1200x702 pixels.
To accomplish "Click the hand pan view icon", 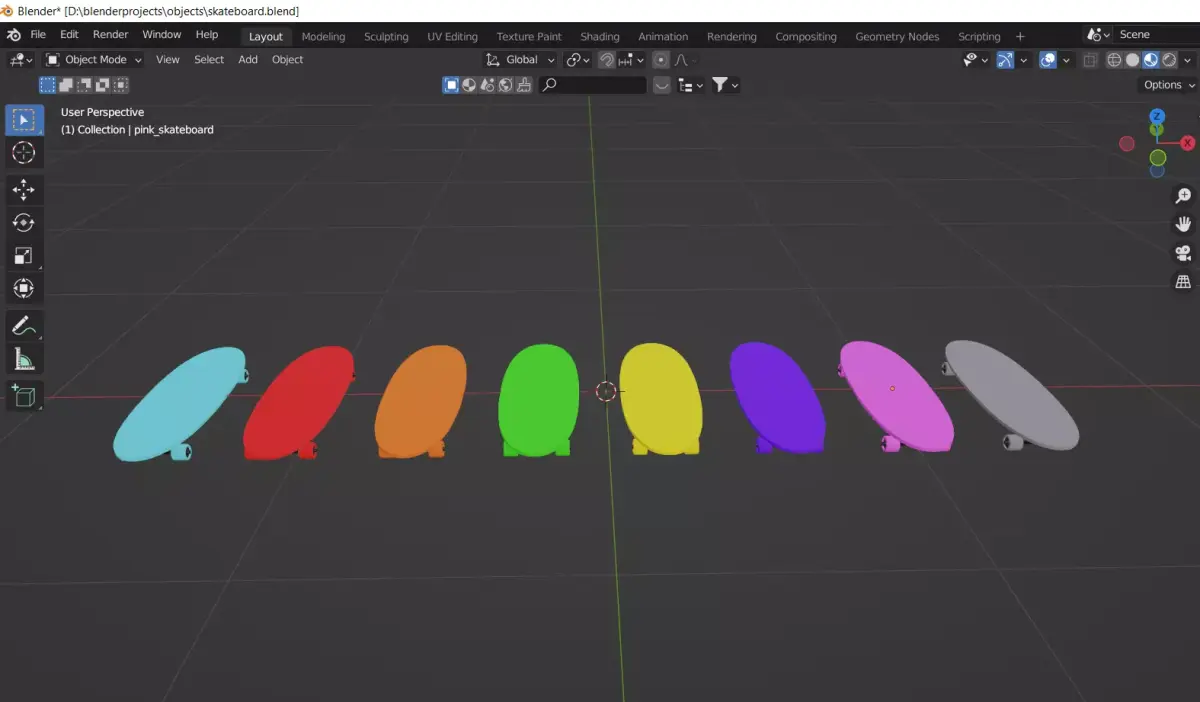I will (1183, 224).
